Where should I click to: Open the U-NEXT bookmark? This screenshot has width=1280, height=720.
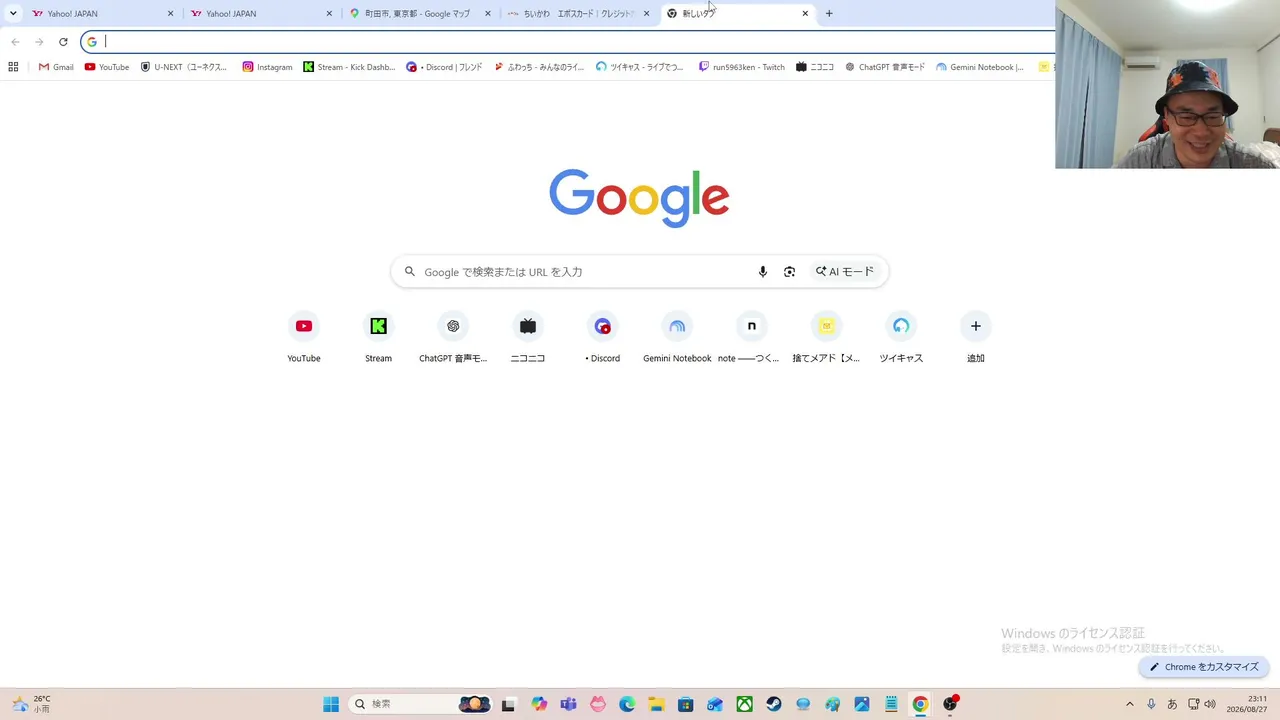tap(184, 67)
